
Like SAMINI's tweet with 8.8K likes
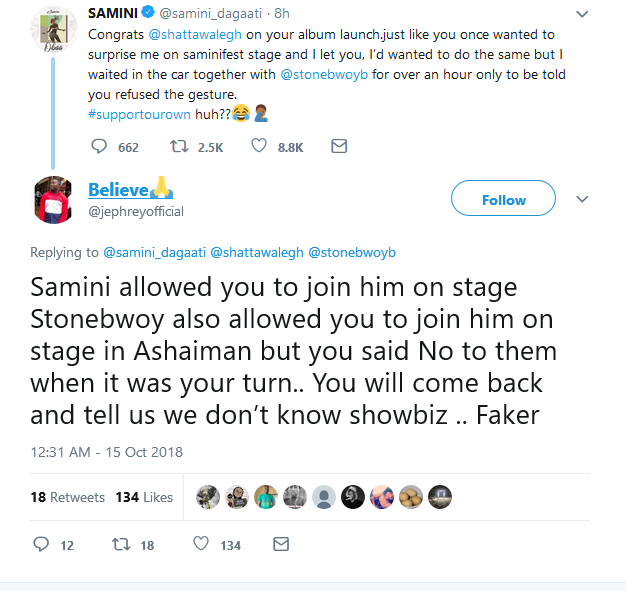tap(258, 147)
